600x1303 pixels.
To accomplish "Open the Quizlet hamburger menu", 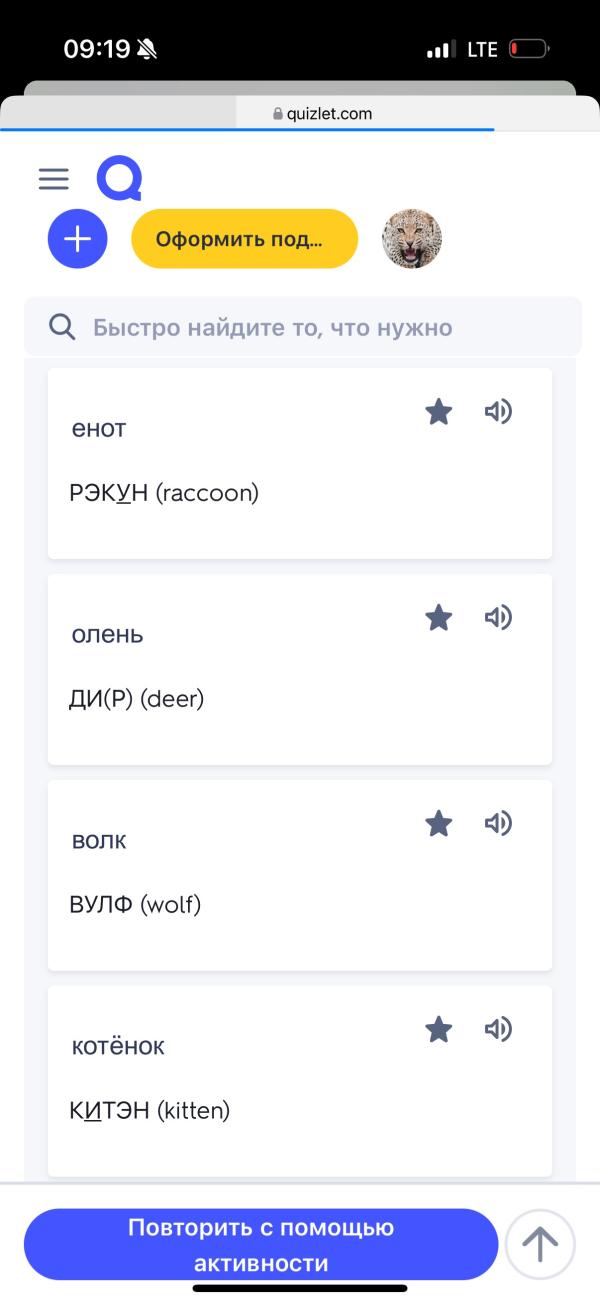I will click(x=53, y=178).
